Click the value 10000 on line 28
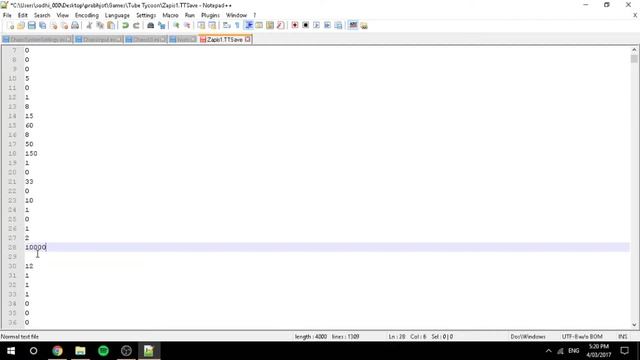Viewport: 640px width, 360px height. tap(36, 247)
